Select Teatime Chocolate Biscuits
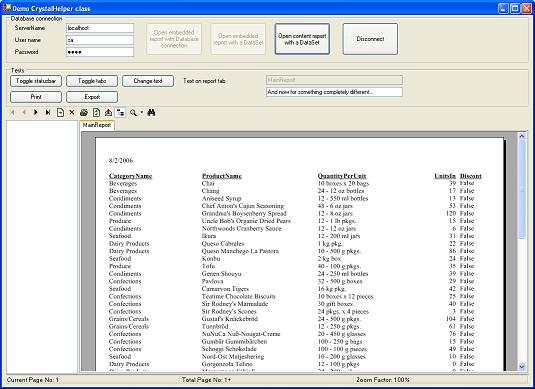535x389 pixels. [239, 296]
